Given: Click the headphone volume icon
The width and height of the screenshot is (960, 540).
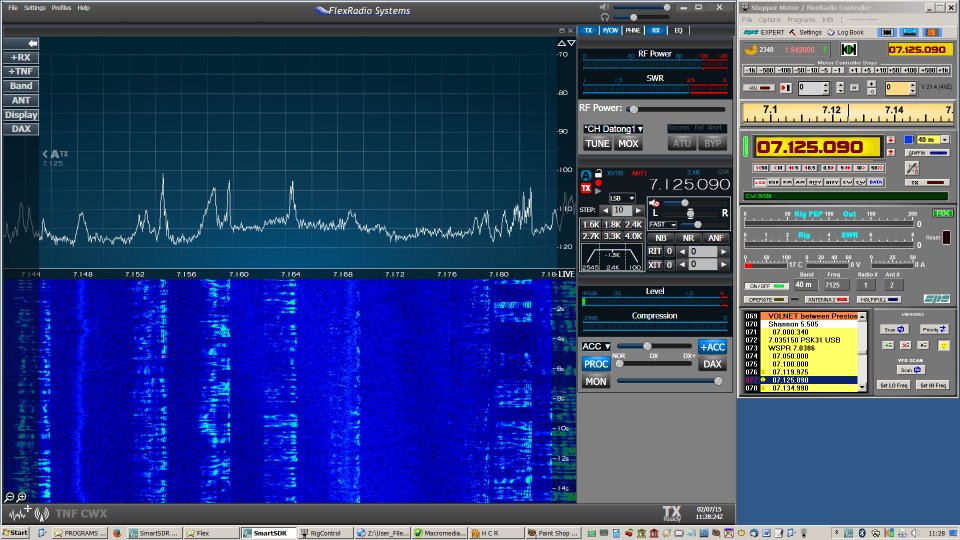Looking at the screenshot, I should pyautogui.click(x=605, y=17).
